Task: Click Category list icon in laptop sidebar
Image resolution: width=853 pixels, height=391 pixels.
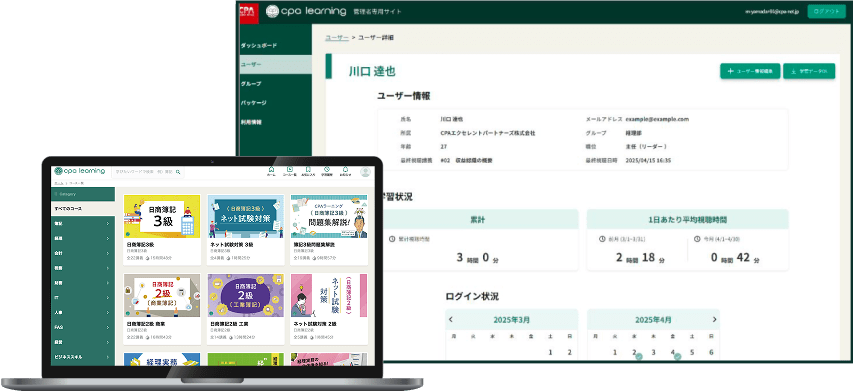Action: pos(55,194)
